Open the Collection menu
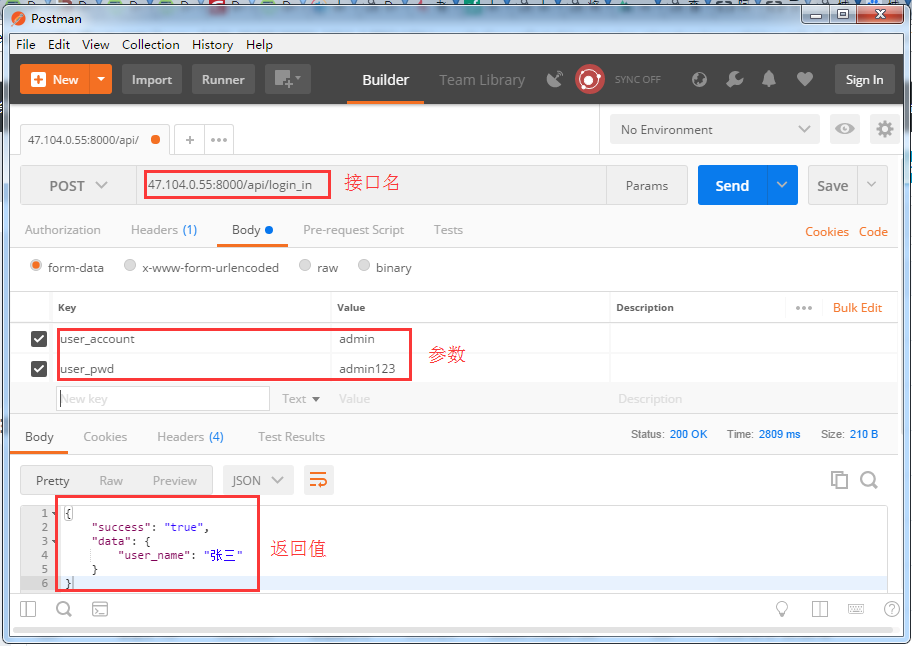Viewport: 912px width, 646px height. [151, 44]
